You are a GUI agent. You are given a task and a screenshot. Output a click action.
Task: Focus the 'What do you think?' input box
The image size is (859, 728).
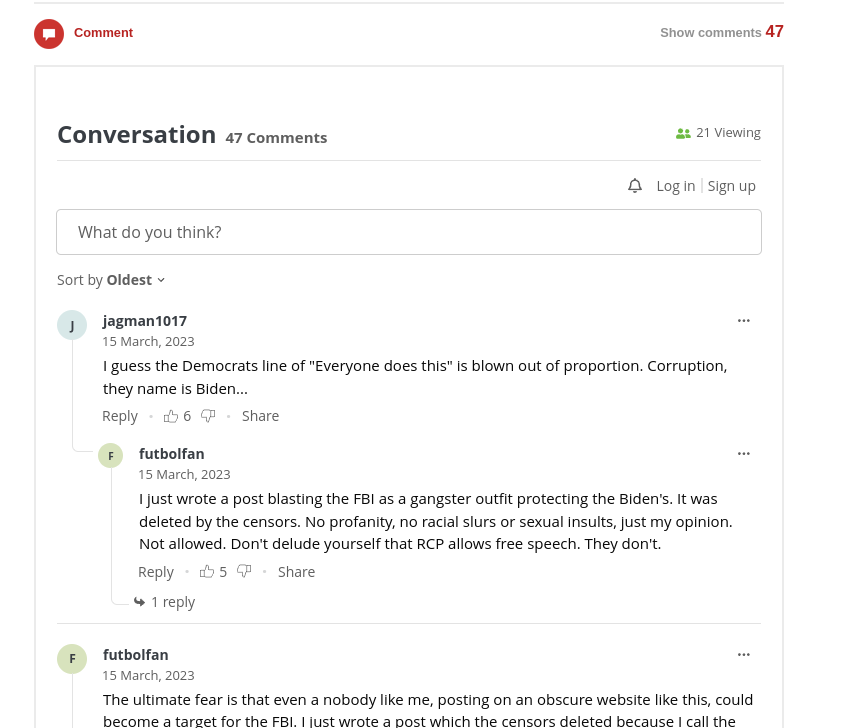coord(409,232)
